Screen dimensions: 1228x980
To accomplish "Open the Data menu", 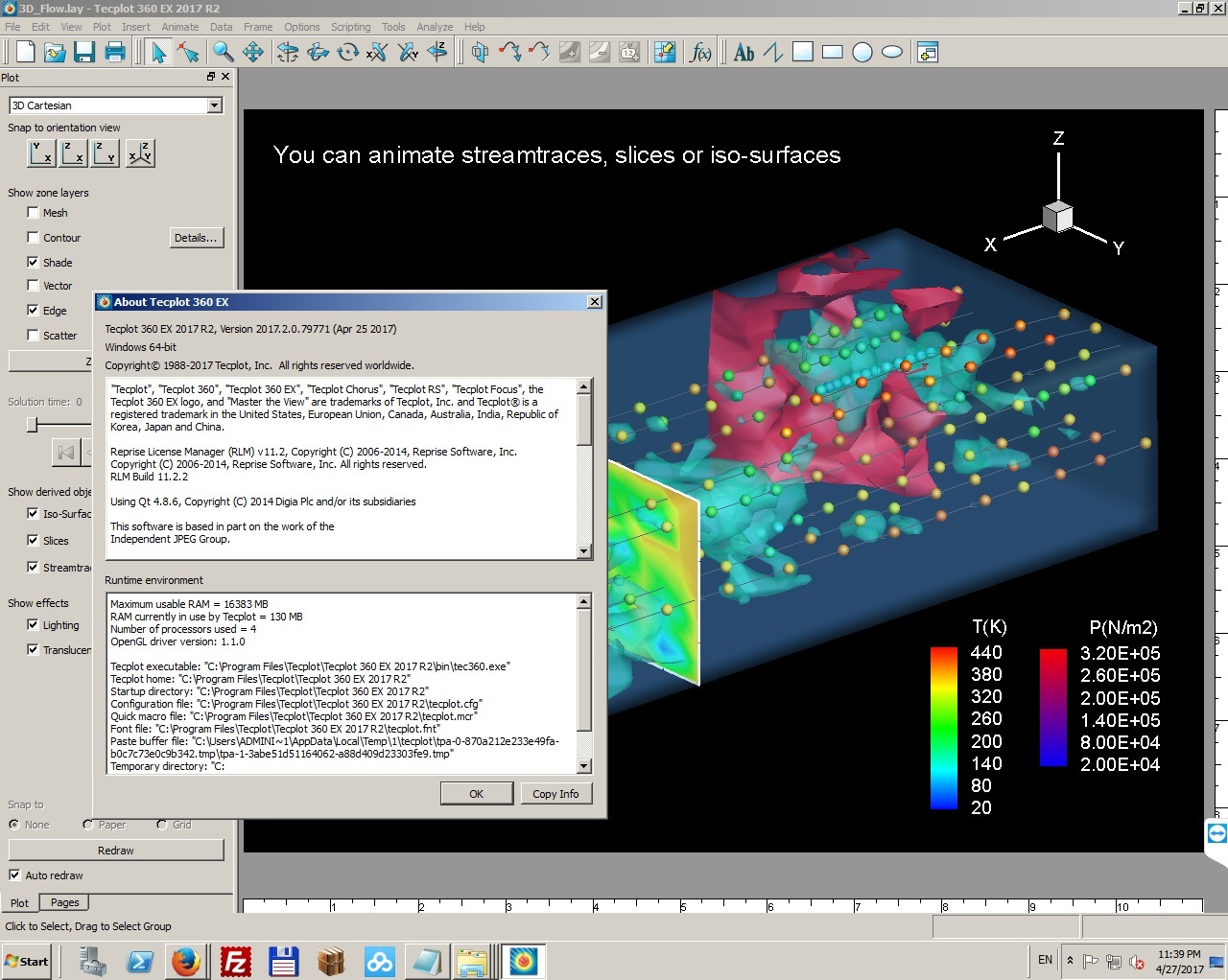I will [221, 27].
